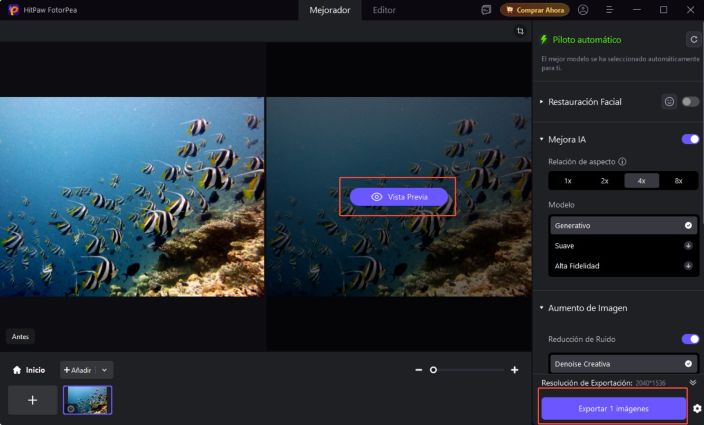Click the info icon next to Relación de aspecto
Viewport: 704px width, 425px height.
622,162
